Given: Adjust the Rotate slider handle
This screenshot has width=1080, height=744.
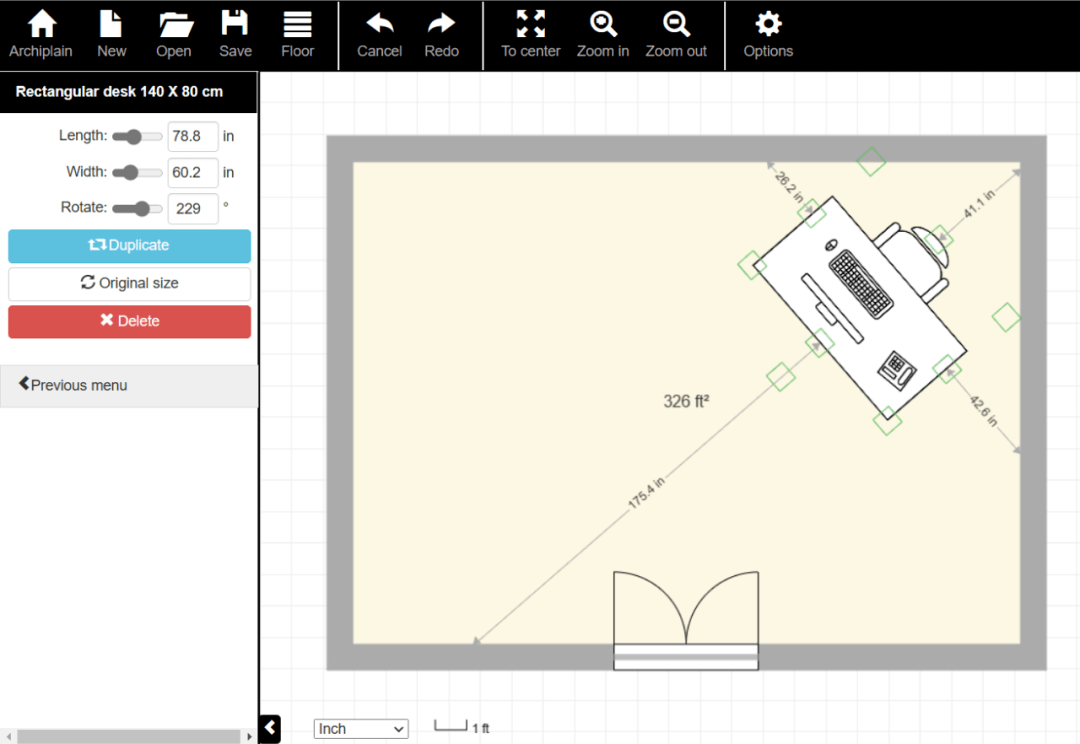Looking at the screenshot, I should (143, 209).
